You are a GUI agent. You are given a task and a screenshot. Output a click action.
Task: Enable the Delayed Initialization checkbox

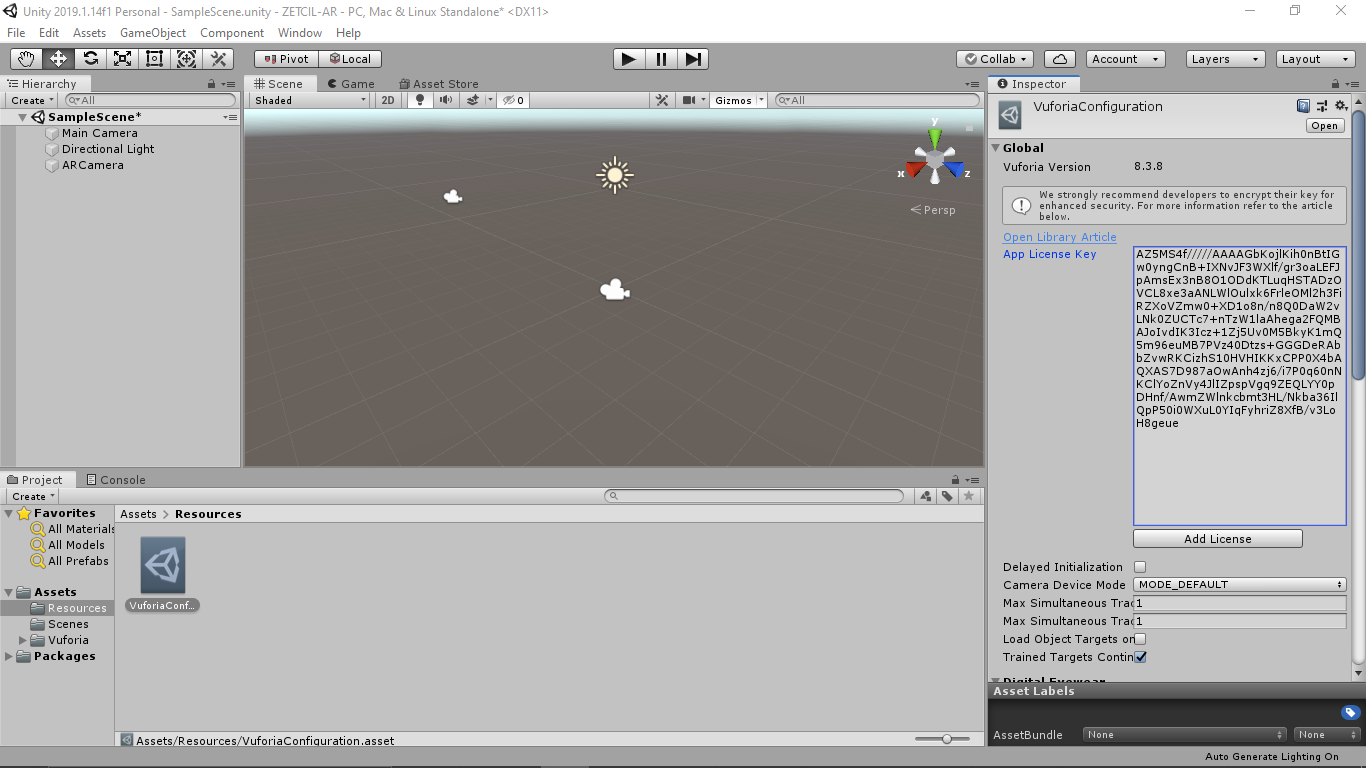[x=1140, y=566]
